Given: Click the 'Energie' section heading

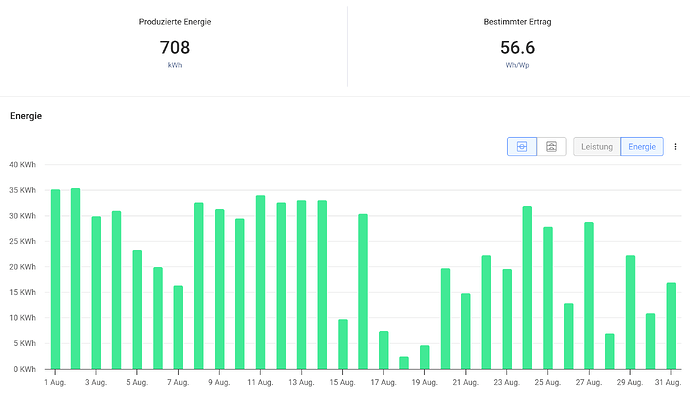Looking at the screenshot, I should pyautogui.click(x=26, y=116).
